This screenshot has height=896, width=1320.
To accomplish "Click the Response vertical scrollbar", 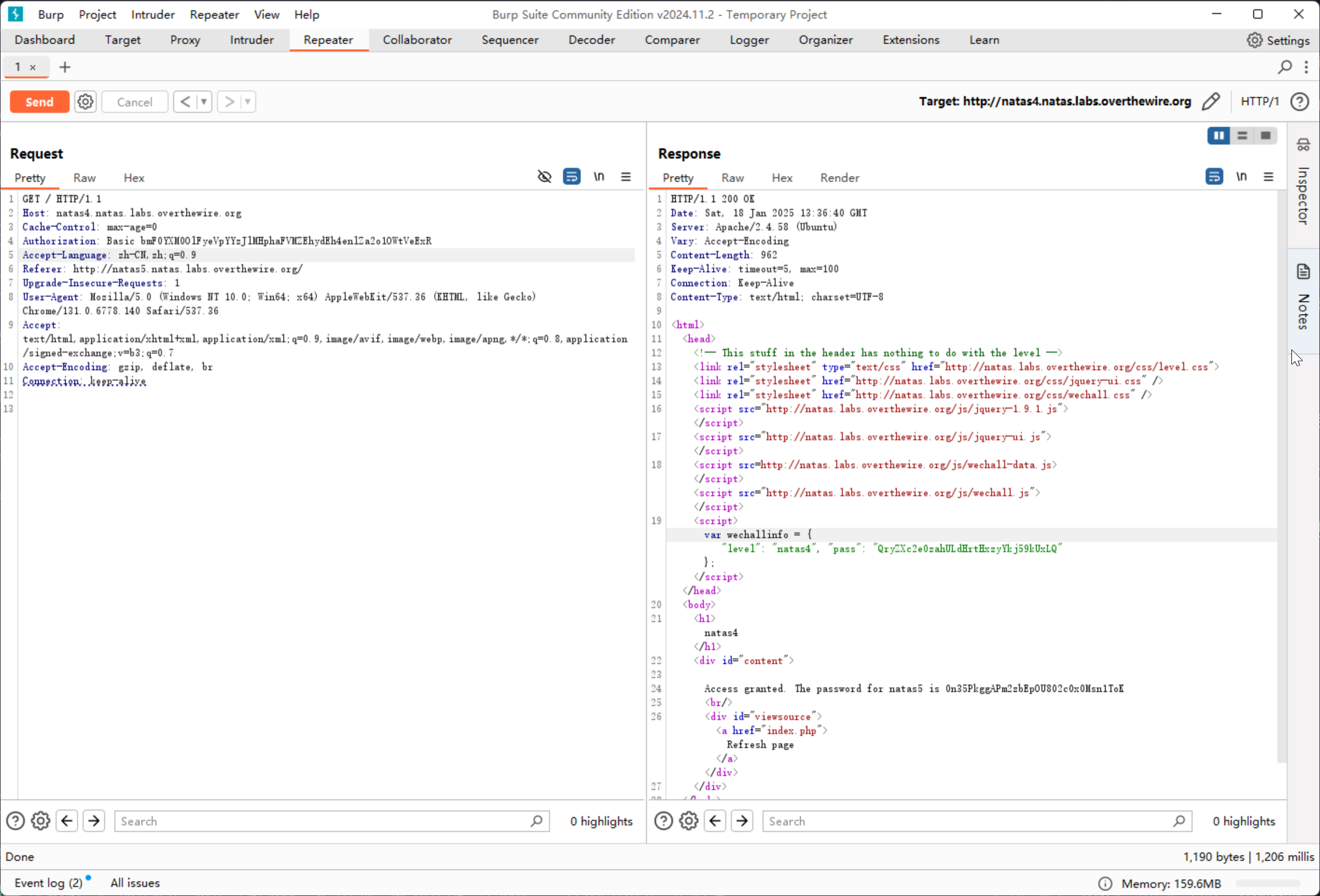I will pos(1281,476).
